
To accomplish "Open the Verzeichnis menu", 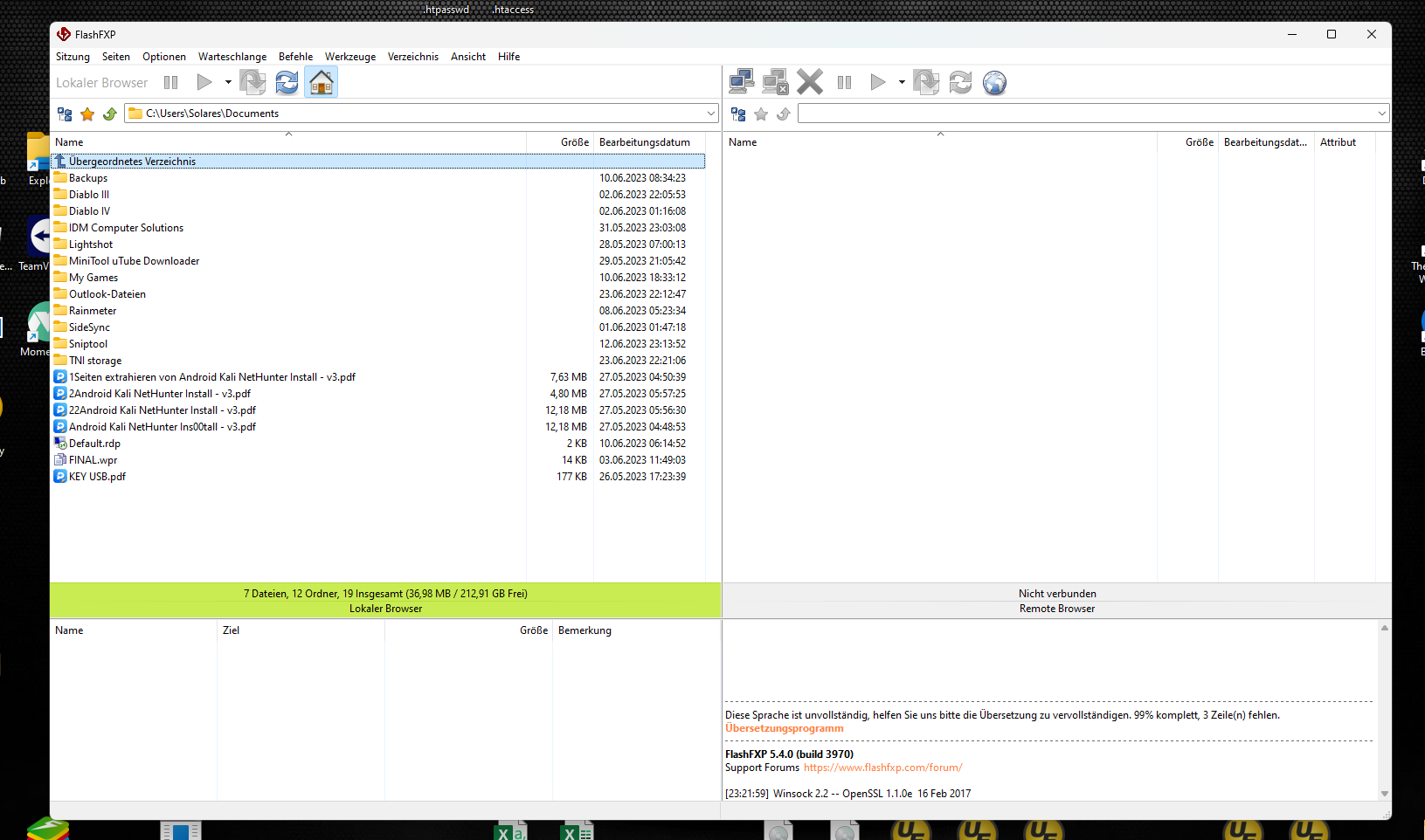I will point(413,57).
